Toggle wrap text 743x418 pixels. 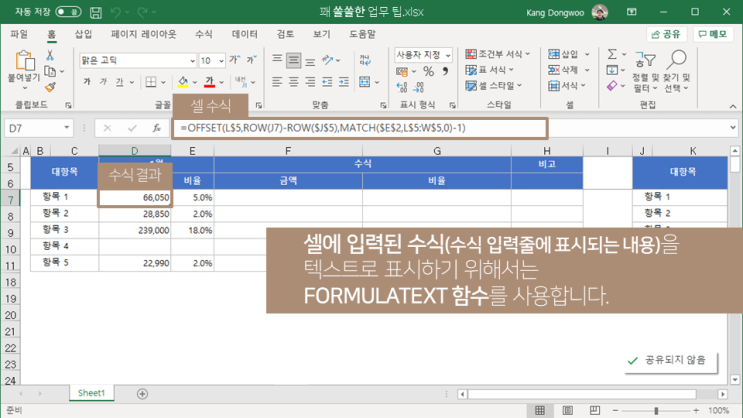click(x=365, y=60)
